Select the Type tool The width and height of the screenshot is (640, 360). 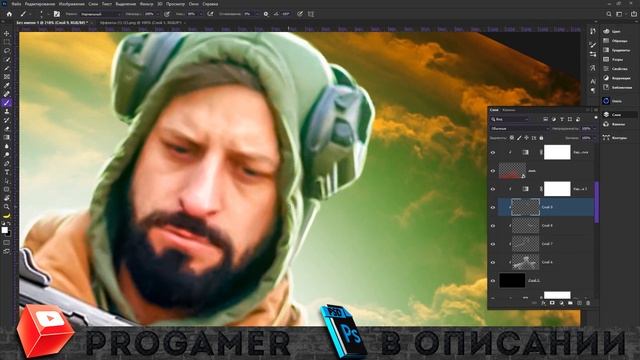coord(7,172)
